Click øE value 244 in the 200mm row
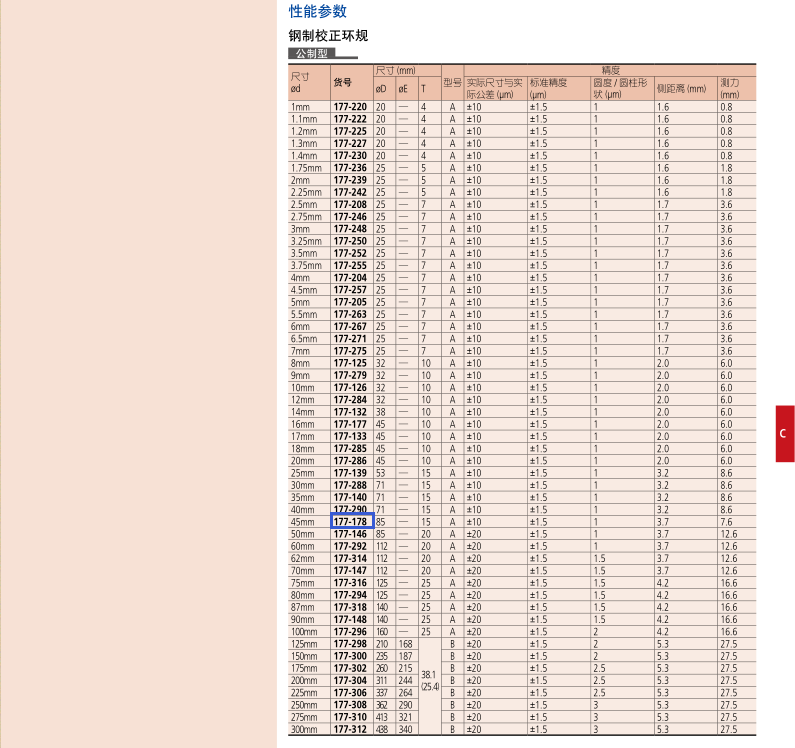 (x=405, y=681)
